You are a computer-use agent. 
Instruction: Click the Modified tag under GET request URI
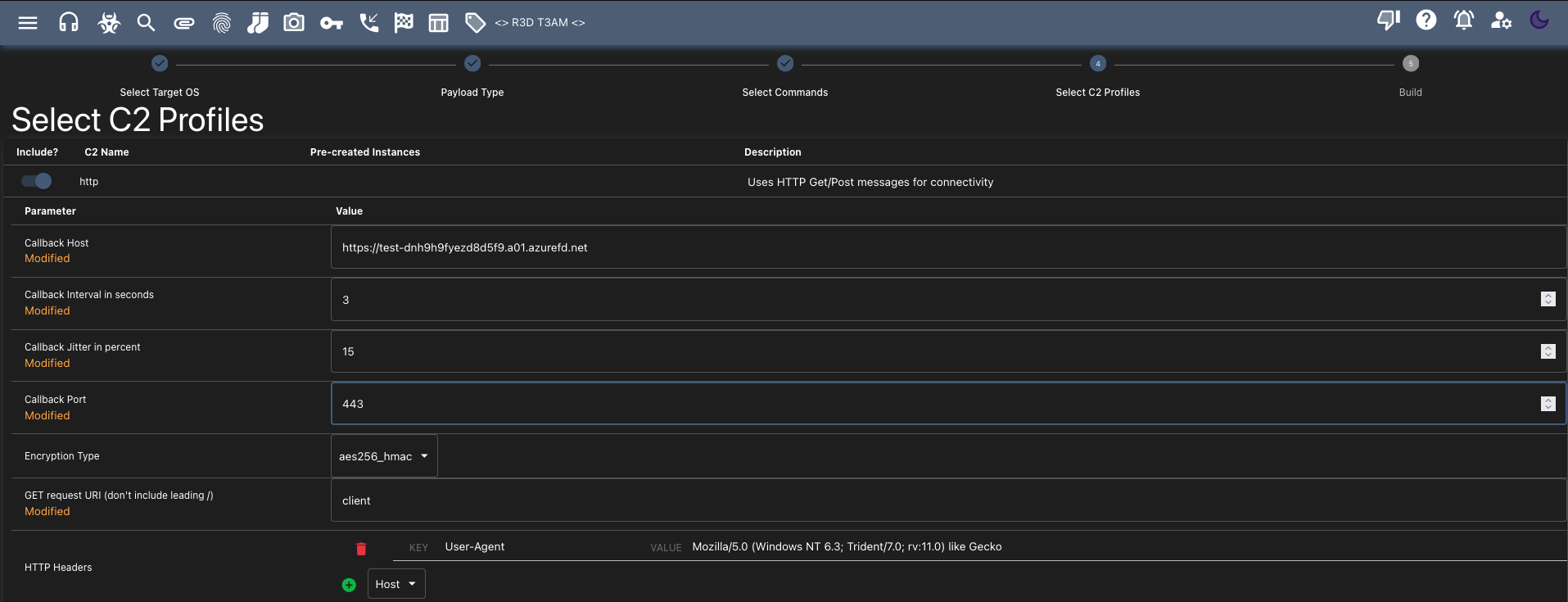pyautogui.click(x=47, y=511)
